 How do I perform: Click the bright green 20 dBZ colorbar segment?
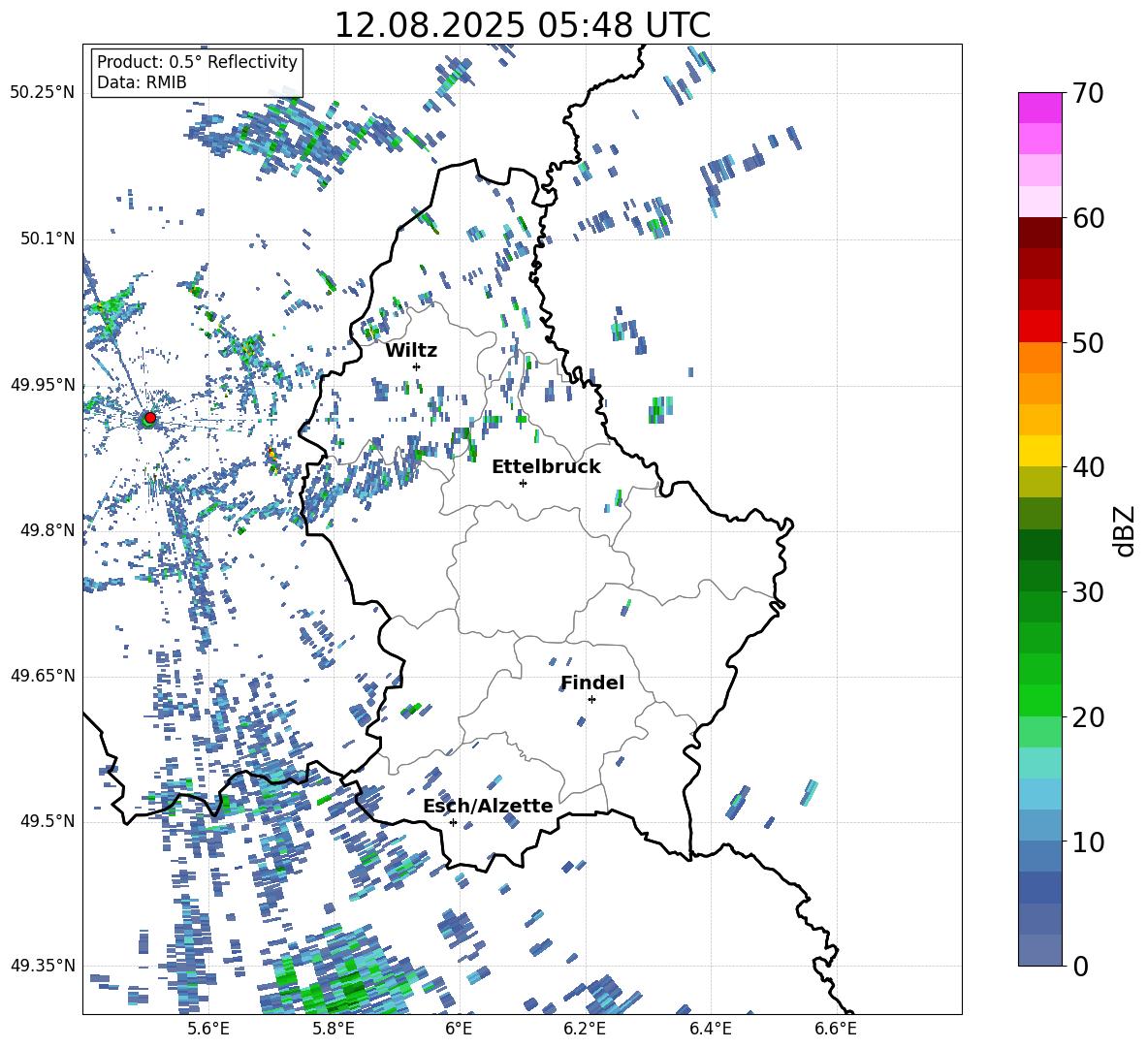coord(1039,700)
